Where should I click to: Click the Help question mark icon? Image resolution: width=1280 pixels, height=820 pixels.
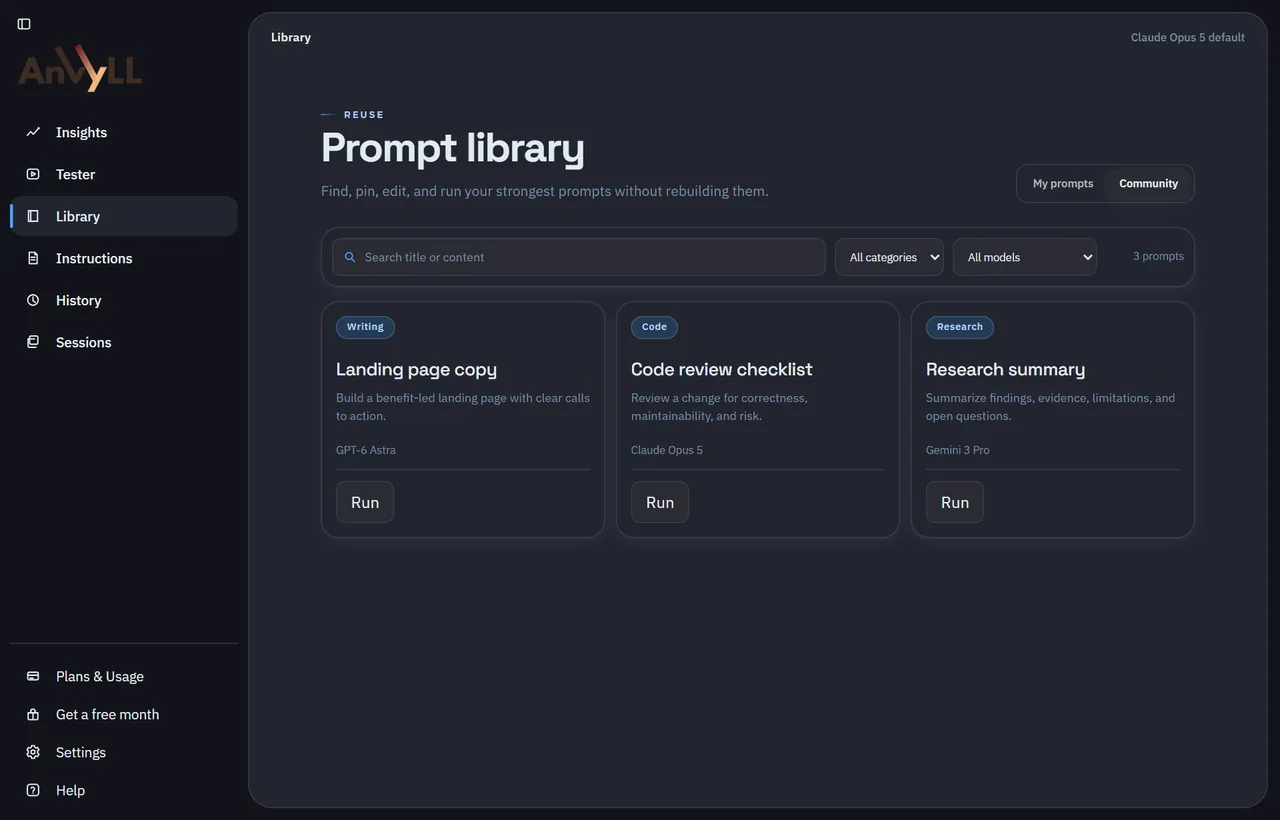point(33,790)
